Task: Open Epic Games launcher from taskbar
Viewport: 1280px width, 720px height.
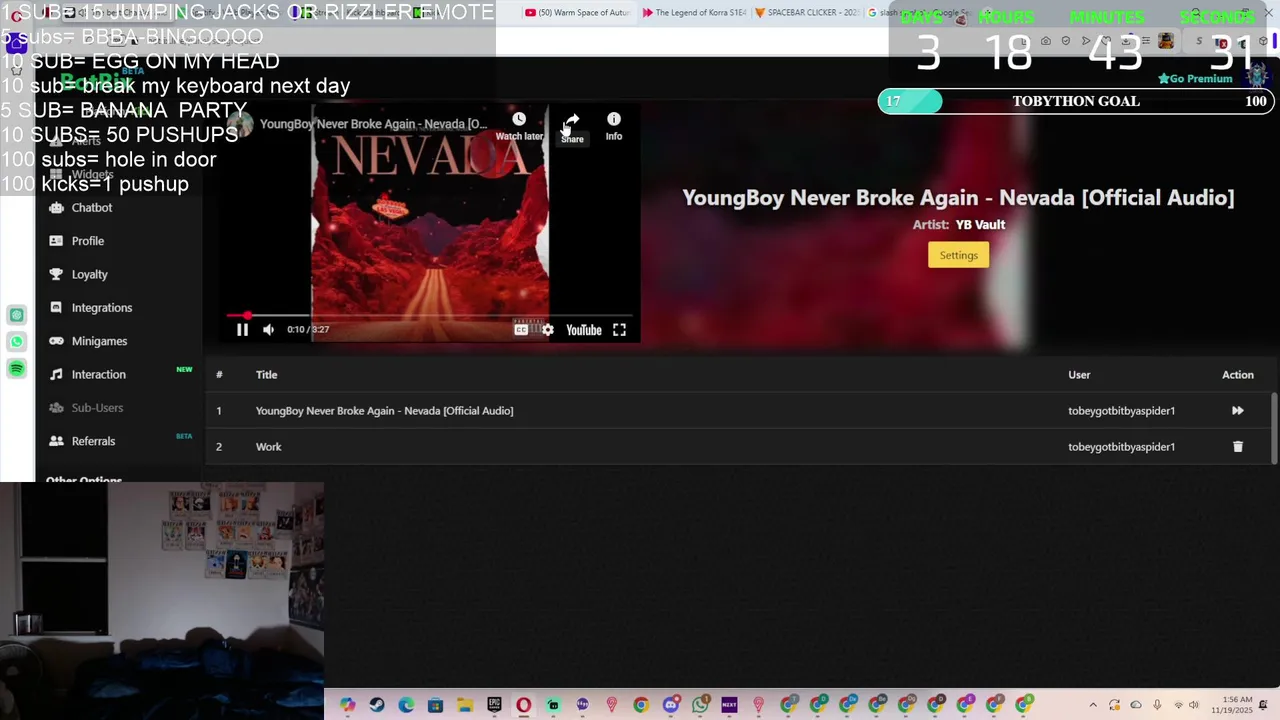Action: click(x=494, y=705)
